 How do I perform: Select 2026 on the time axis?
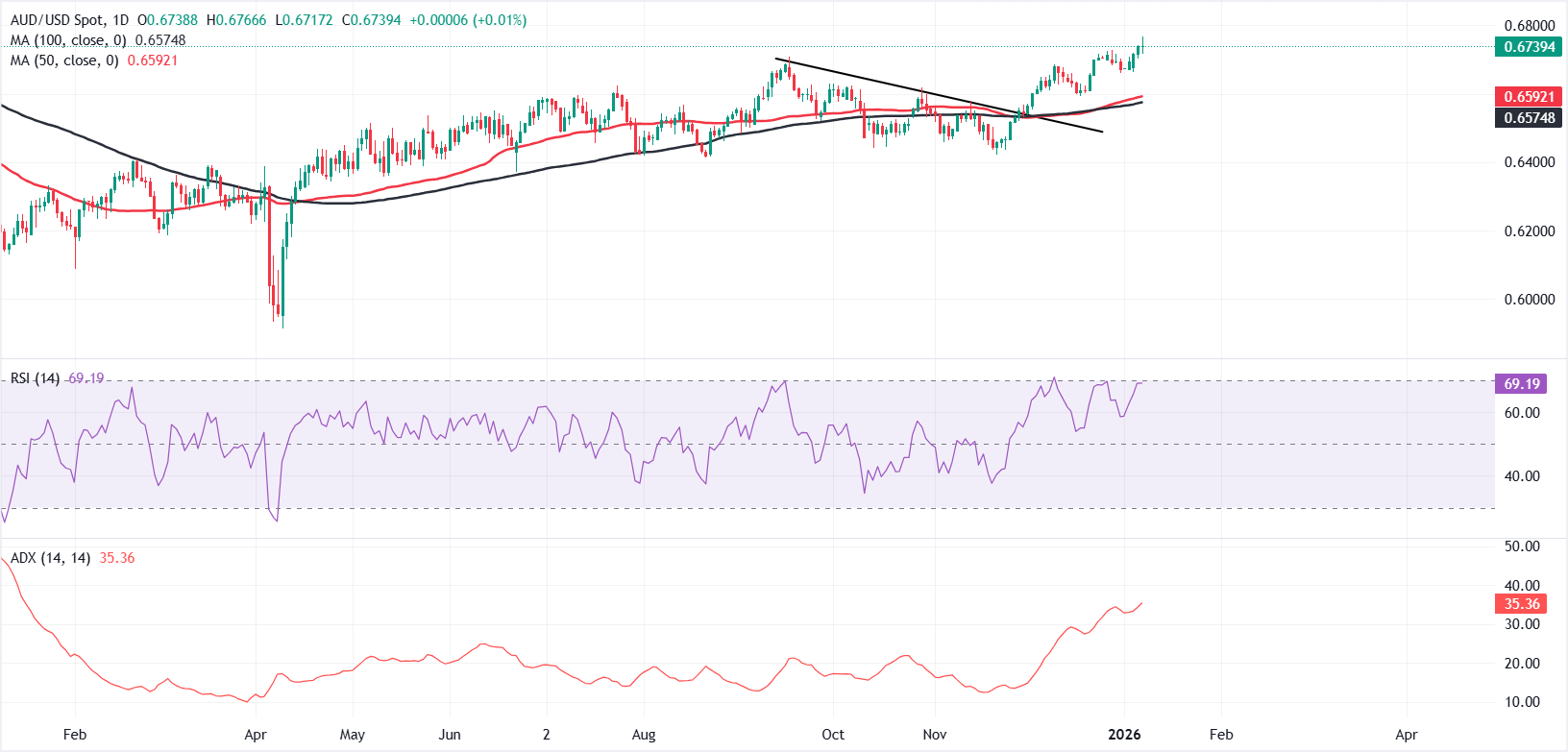tap(1124, 735)
